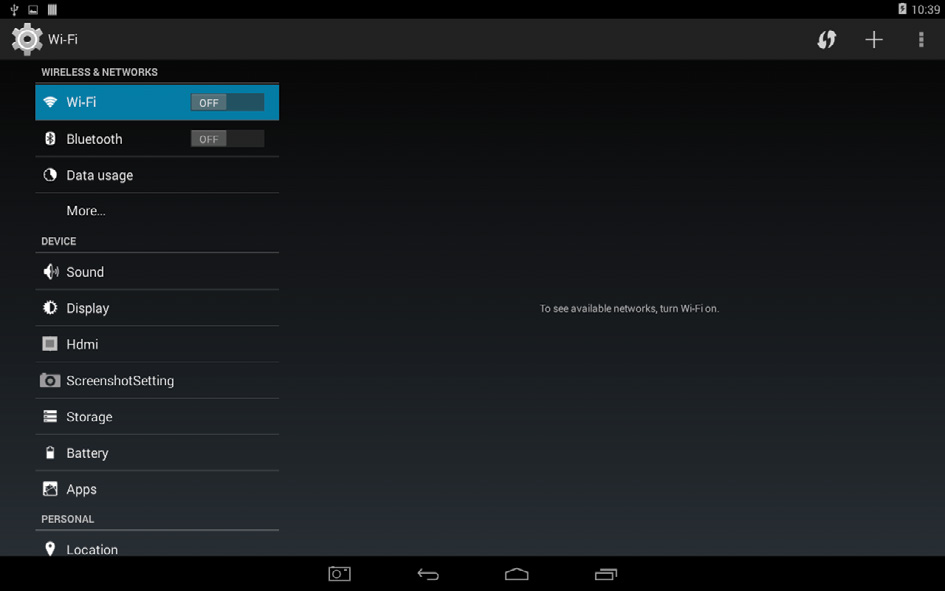Image resolution: width=945 pixels, height=591 pixels.
Task: Open Apps settings
Action: pos(157,489)
